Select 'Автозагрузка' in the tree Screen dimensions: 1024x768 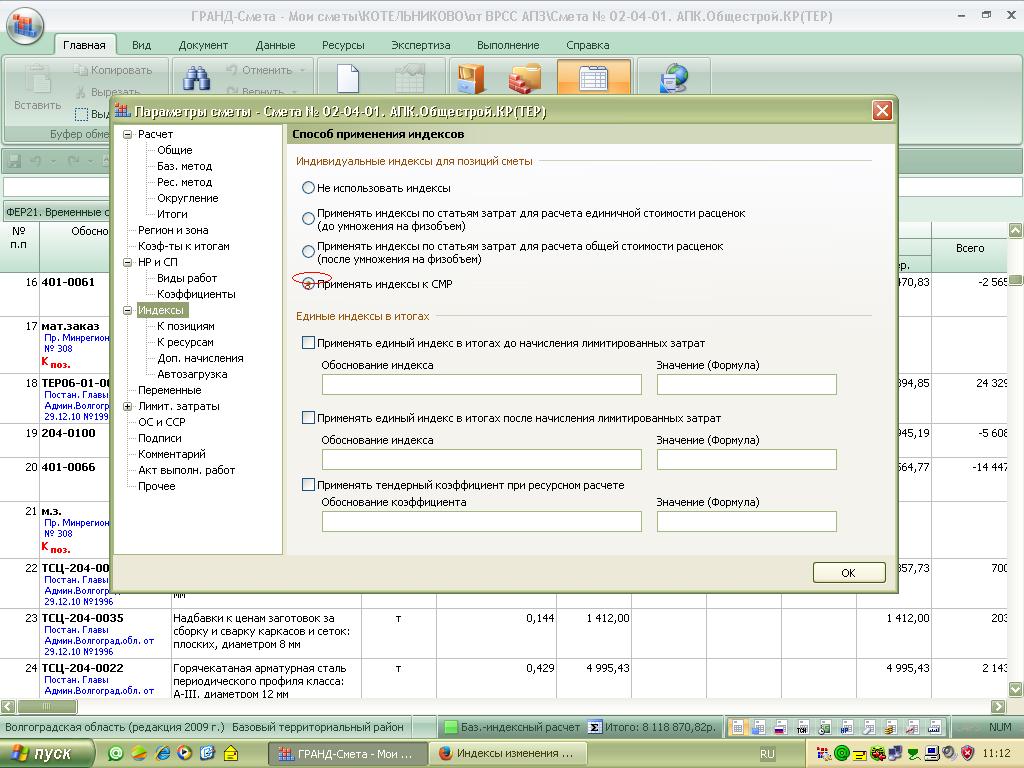point(192,374)
